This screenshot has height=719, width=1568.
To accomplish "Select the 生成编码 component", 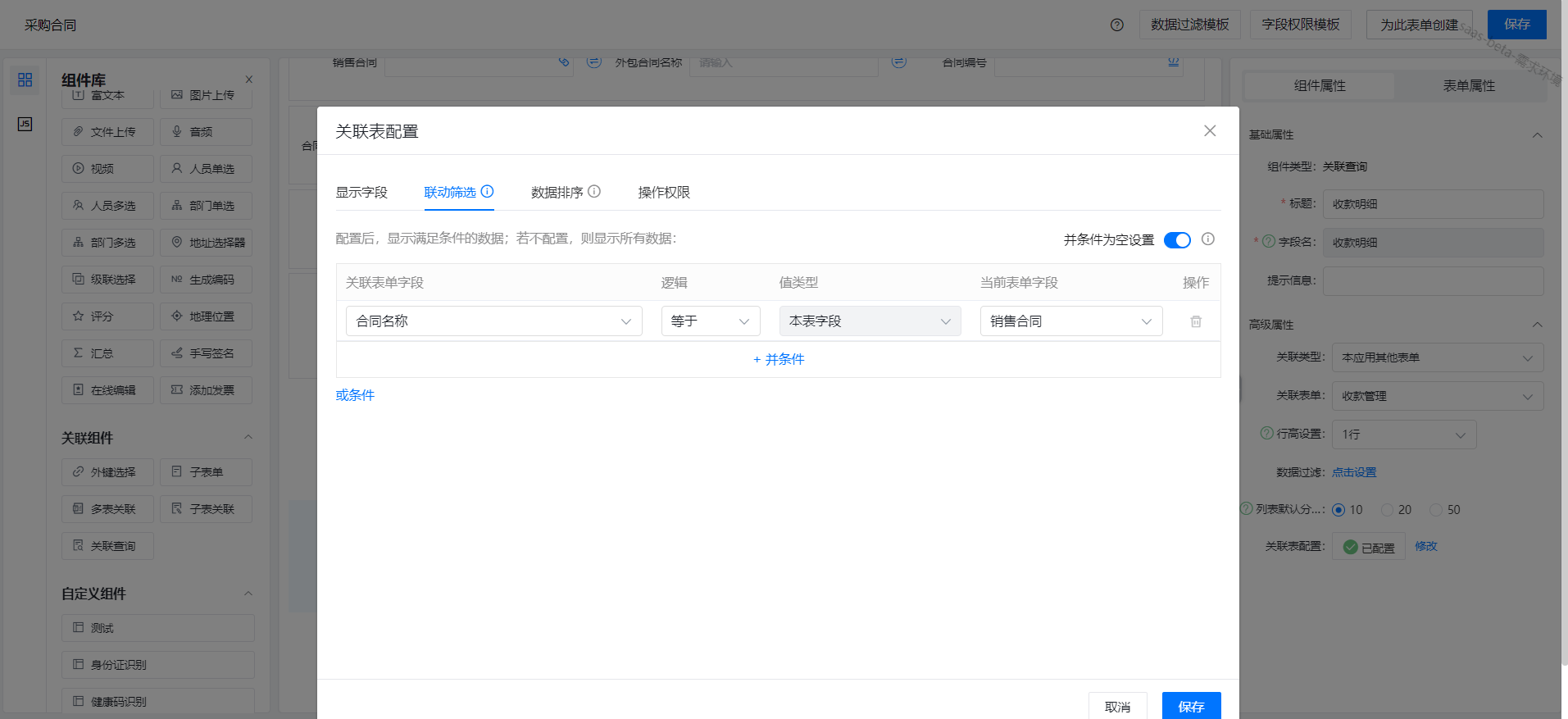I will [x=206, y=280].
